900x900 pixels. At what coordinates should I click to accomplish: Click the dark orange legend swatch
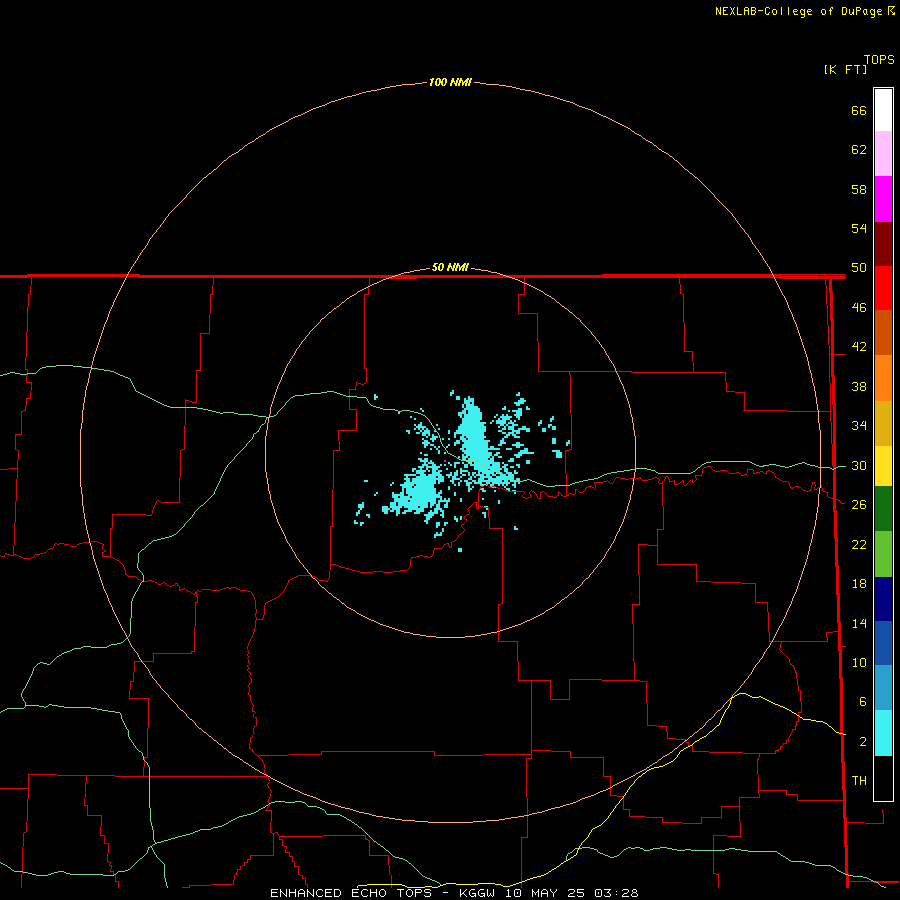tap(883, 332)
